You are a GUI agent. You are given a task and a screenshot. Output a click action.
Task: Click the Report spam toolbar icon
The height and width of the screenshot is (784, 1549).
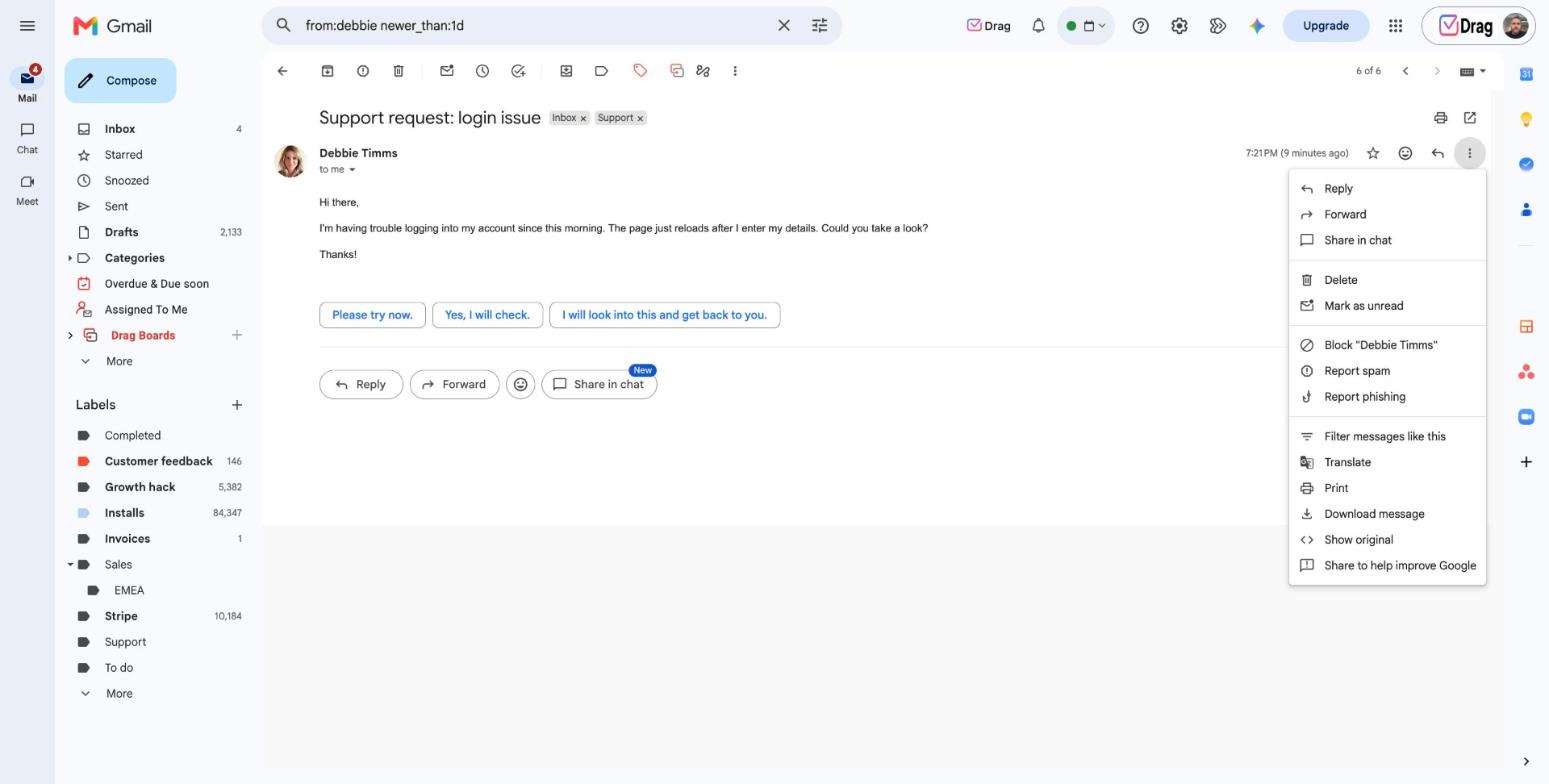(363, 71)
